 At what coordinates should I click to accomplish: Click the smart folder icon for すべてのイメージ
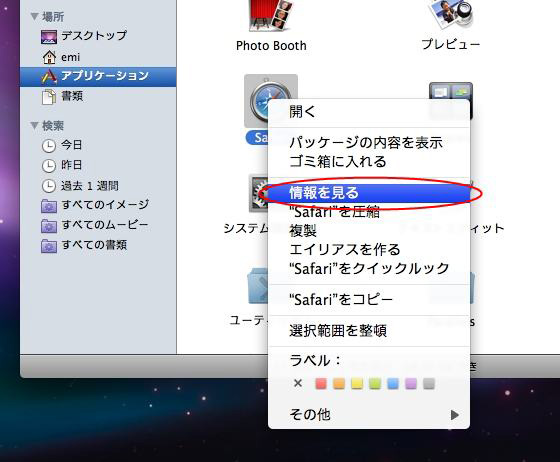click(49, 206)
